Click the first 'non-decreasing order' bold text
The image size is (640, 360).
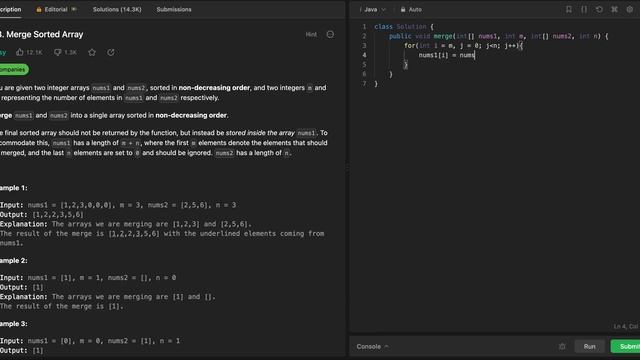tap(214, 88)
